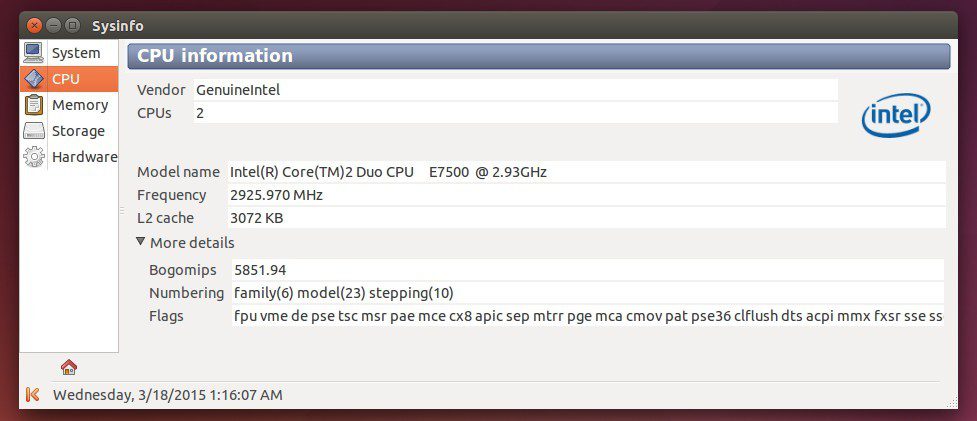Image resolution: width=977 pixels, height=421 pixels.
Task: Click the System monitor icon in sidebar
Action: click(34, 53)
